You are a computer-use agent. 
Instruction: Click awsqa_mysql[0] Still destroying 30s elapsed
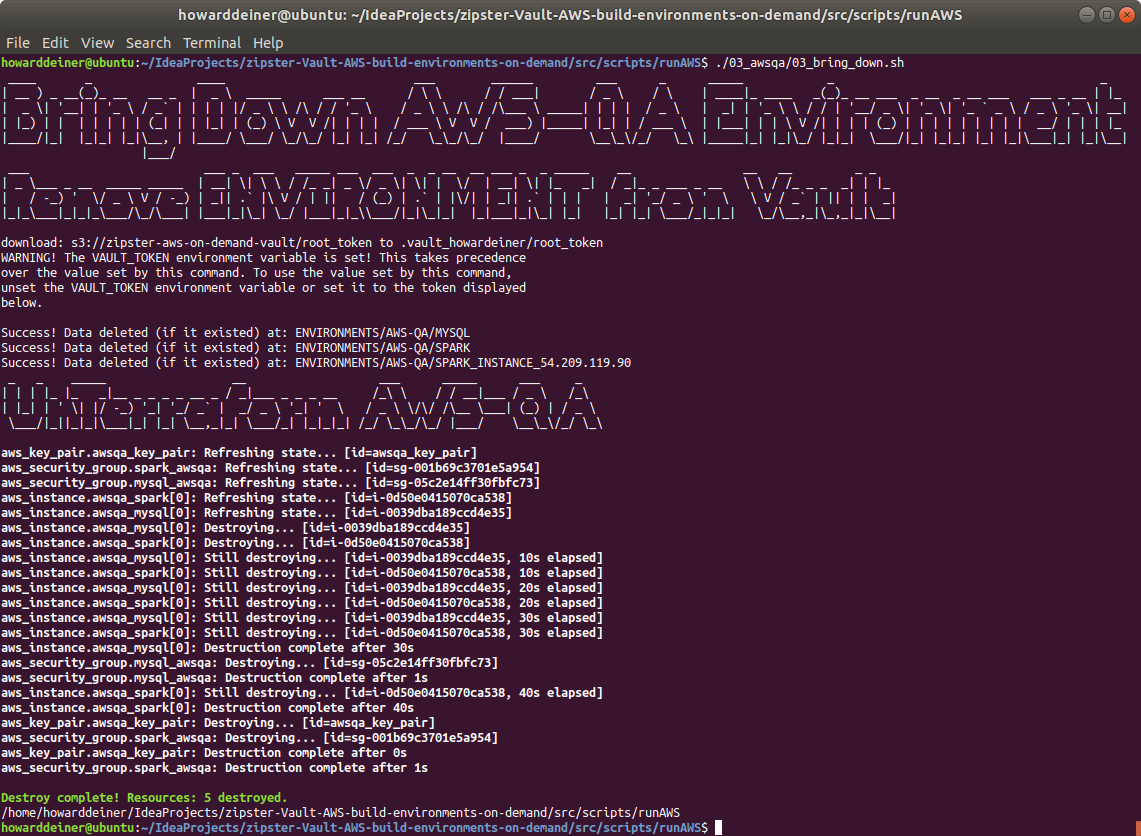tap(302, 618)
